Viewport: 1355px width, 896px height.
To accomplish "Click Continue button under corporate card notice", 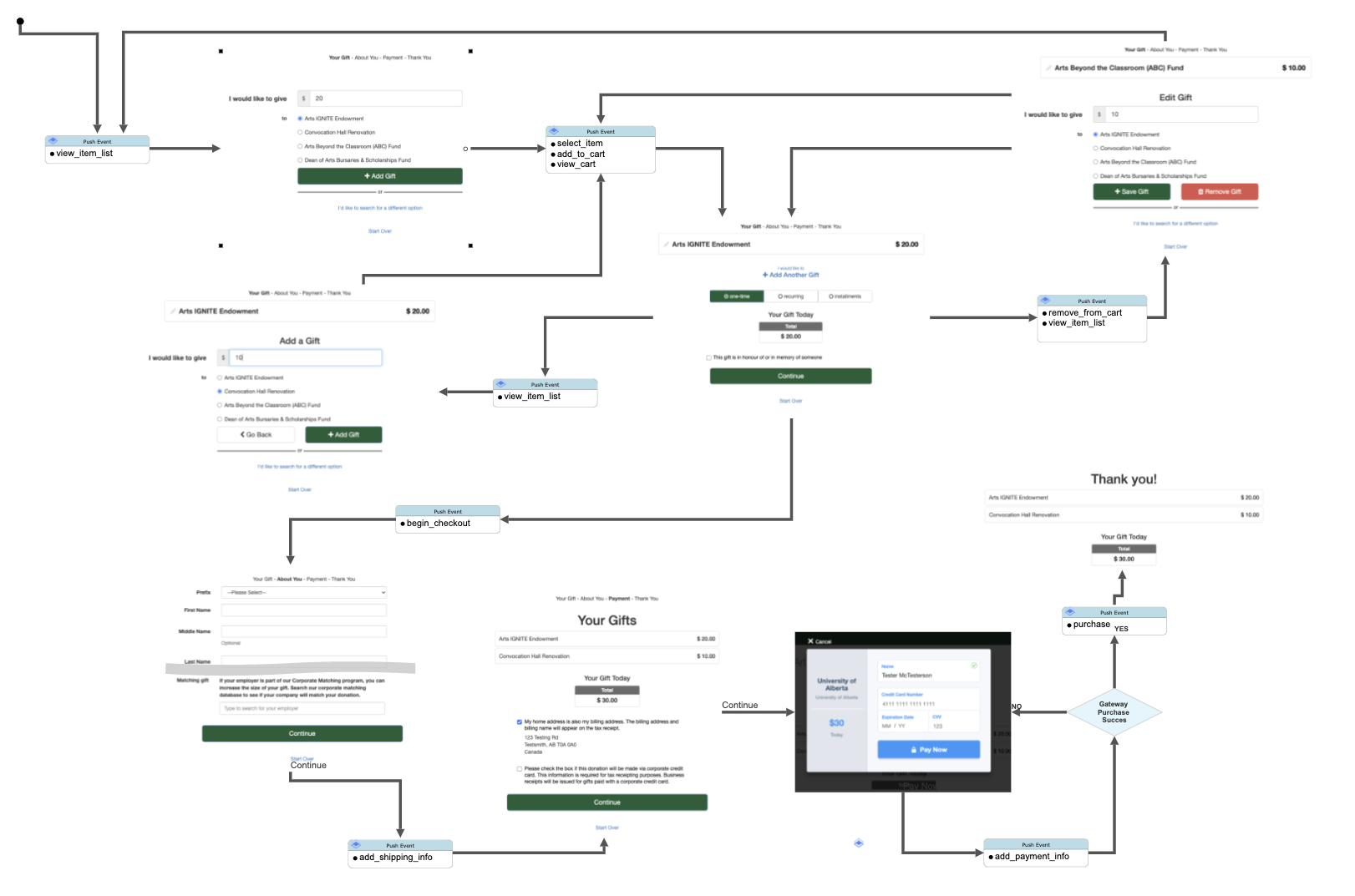I will [x=607, y=802].
